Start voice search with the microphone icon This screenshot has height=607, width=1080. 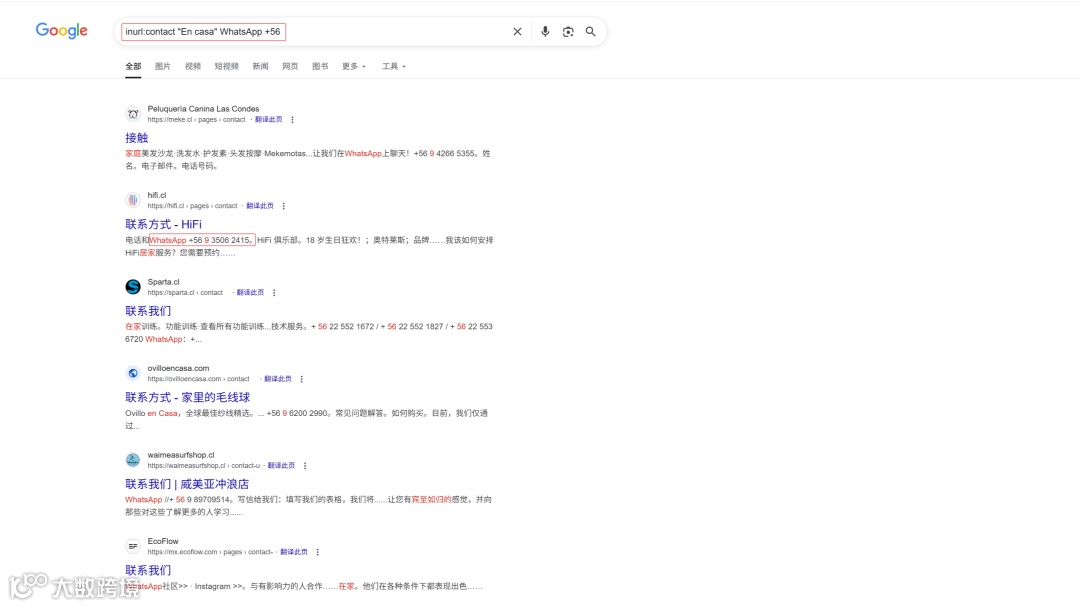pyautogui.click(x=545, y=32)
